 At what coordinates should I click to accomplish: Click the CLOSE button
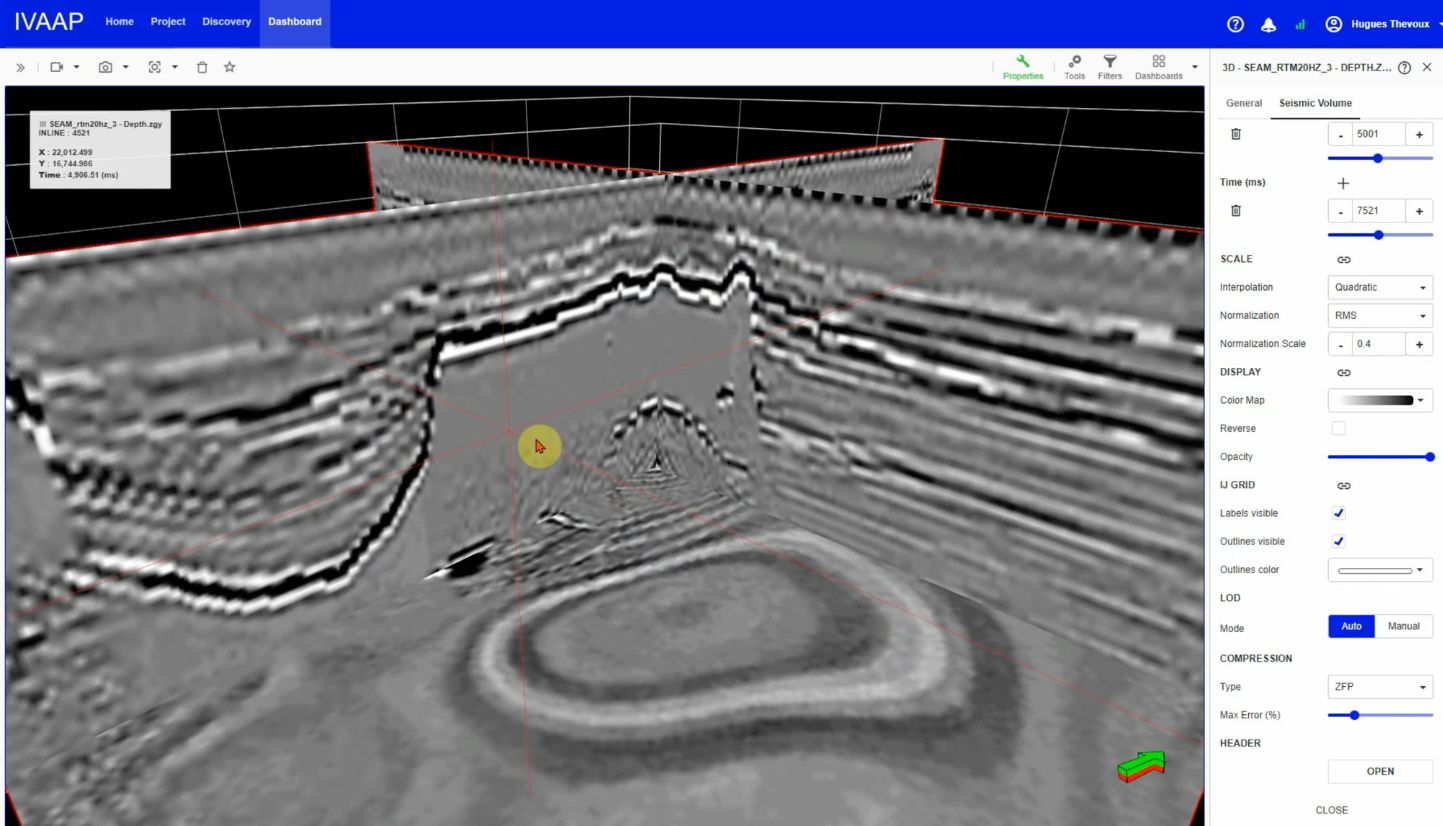(1332, 810)
